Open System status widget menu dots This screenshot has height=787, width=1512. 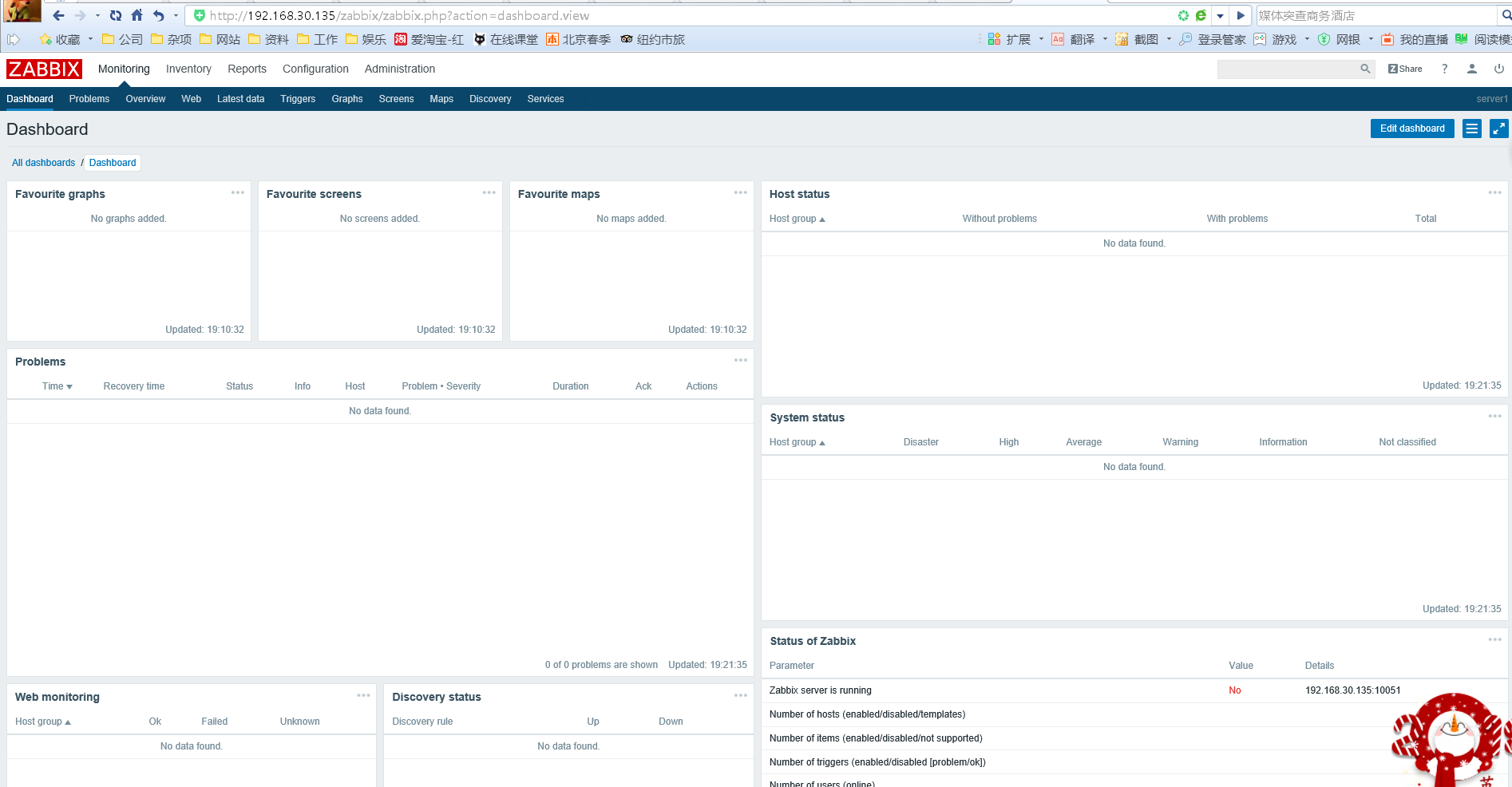(1495, 416)
